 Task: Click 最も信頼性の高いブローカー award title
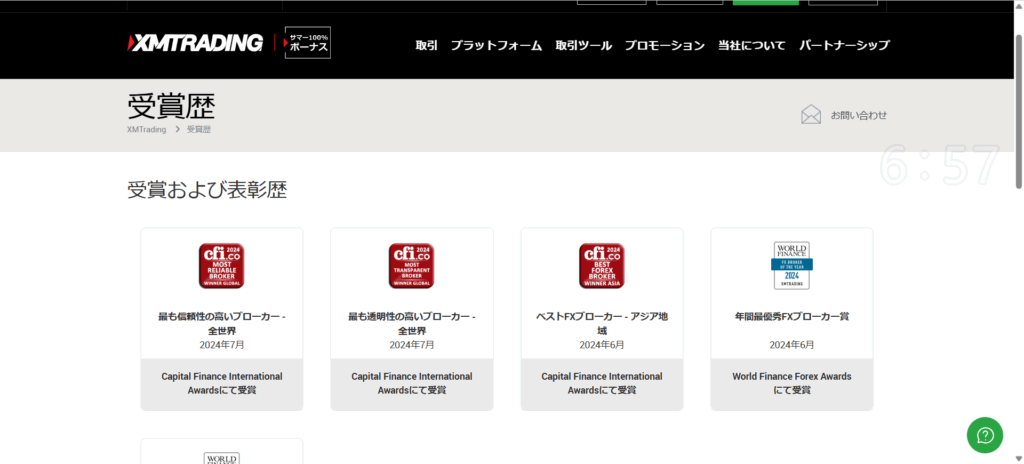pos(221,323)
